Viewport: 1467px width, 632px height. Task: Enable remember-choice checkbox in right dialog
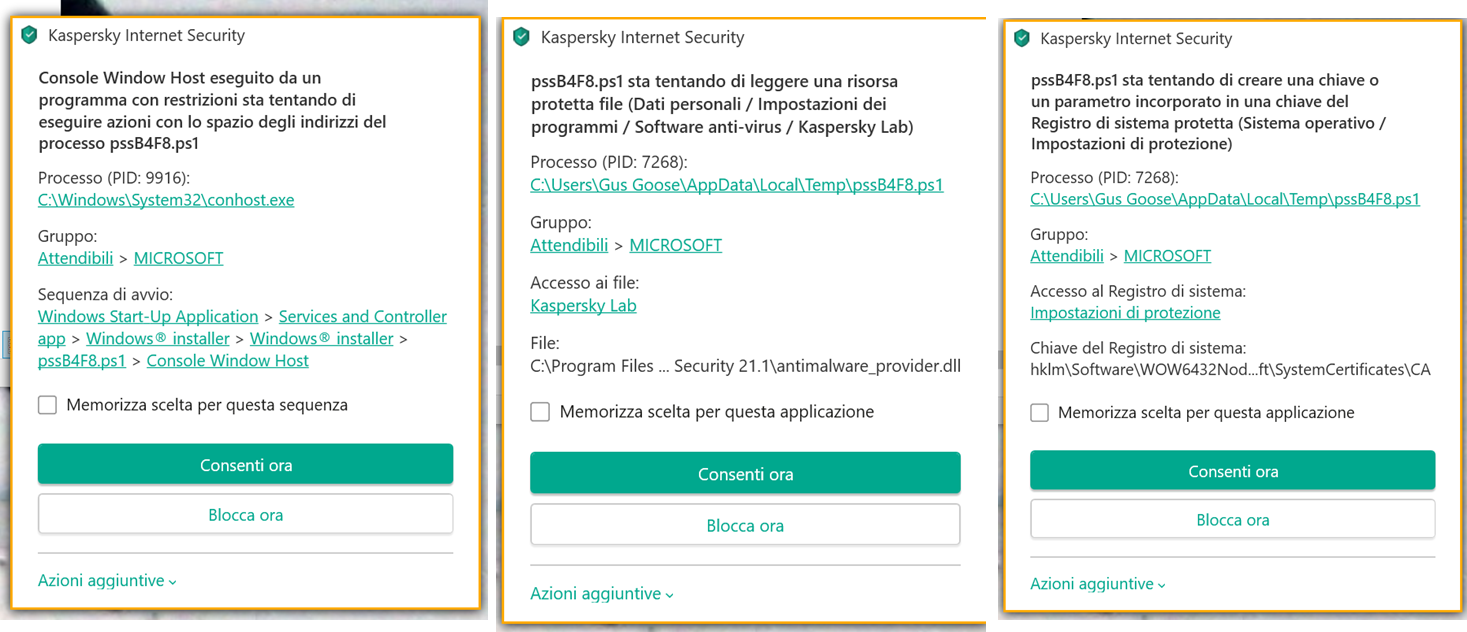click(x=1040, y=413)
